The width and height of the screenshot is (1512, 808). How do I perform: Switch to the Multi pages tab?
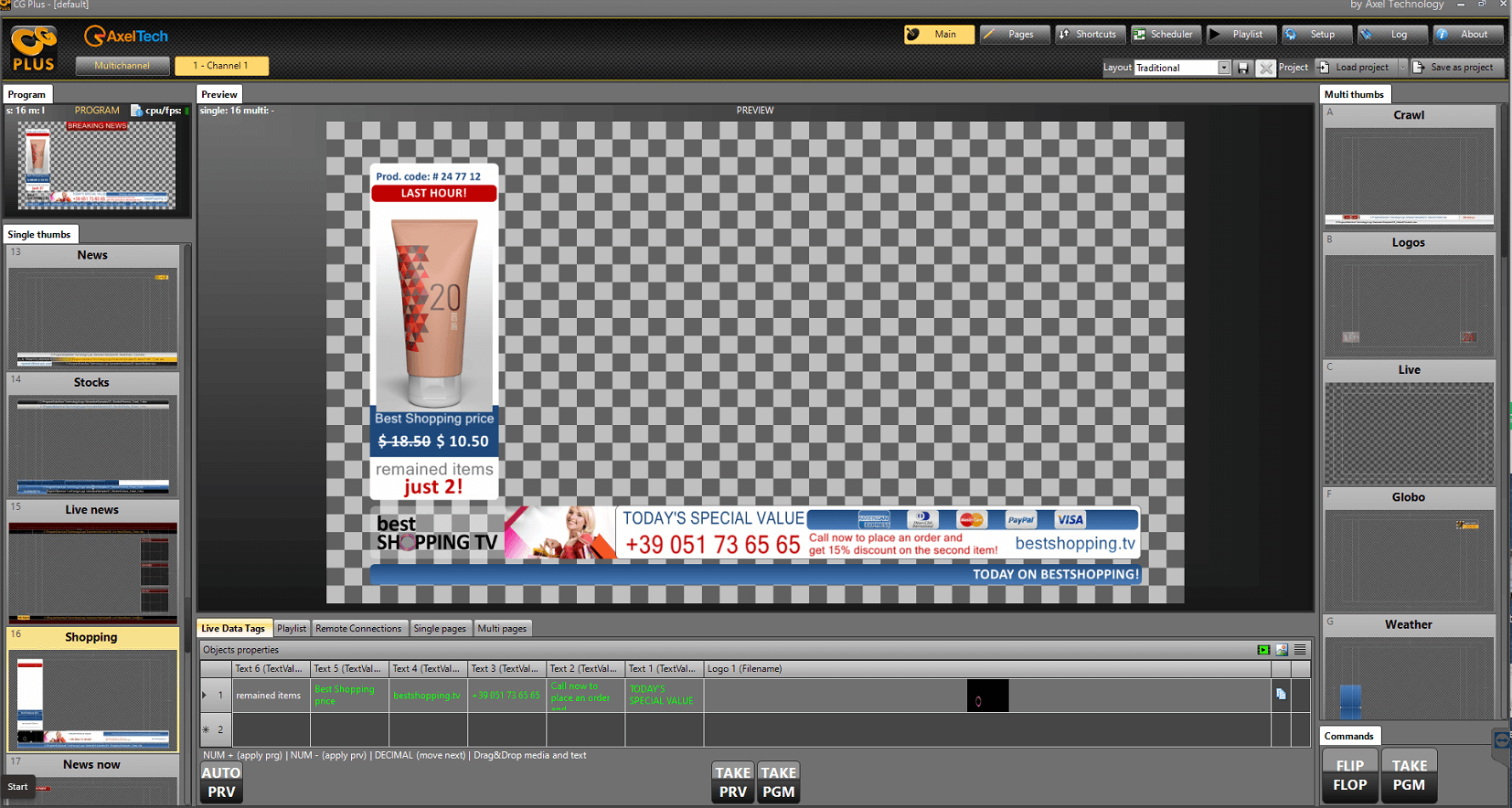(502, 629)
